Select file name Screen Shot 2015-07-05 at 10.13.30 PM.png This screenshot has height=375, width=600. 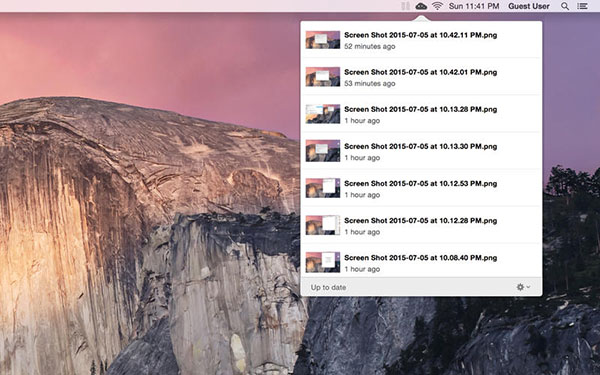[x=421, y=146]
